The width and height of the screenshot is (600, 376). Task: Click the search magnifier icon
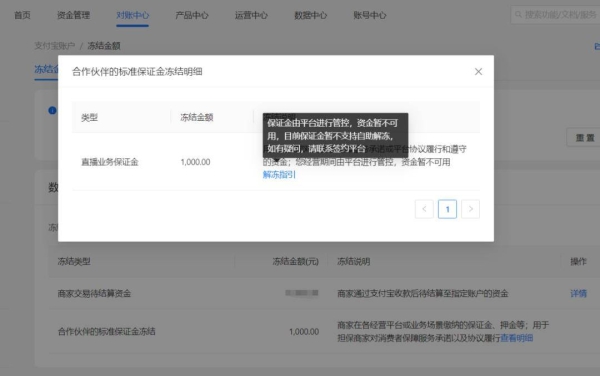[x=518, y=15]
